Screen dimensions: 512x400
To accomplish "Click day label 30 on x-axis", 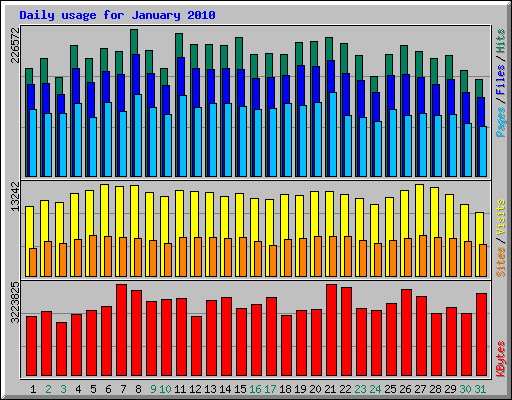I will [465, 389].
